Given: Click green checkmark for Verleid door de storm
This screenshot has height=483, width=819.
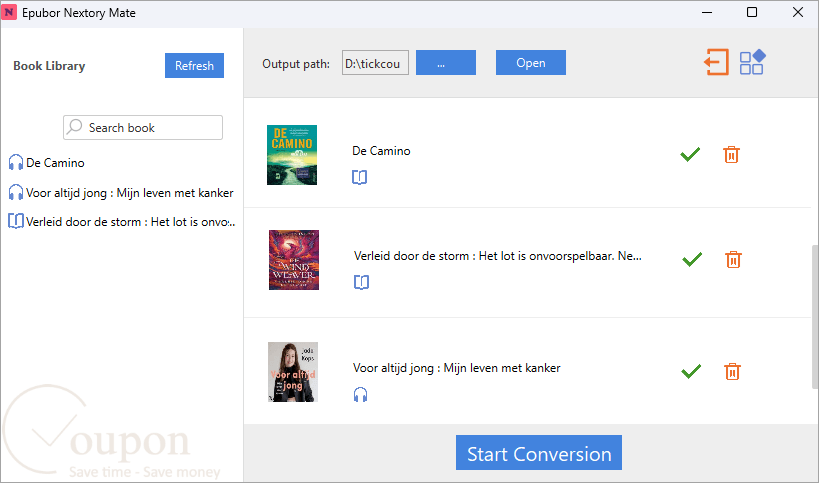Looking at the screenshot, I should (x=692, y=260).
